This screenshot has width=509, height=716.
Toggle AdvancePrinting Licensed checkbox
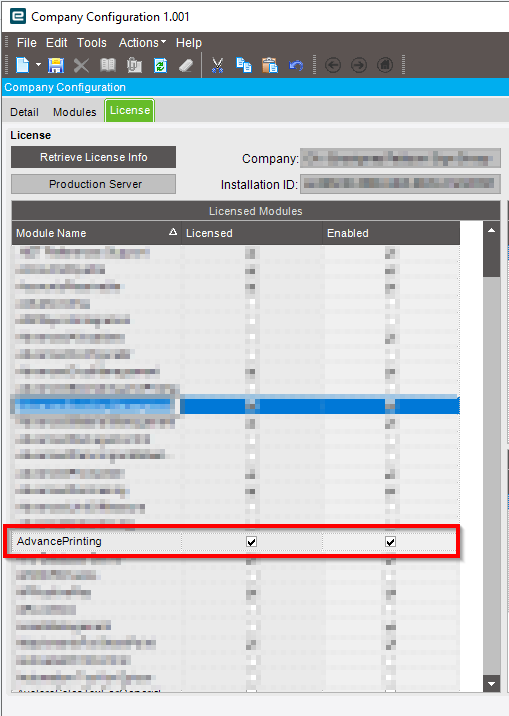pyautogui.click(x=251, y=542)
